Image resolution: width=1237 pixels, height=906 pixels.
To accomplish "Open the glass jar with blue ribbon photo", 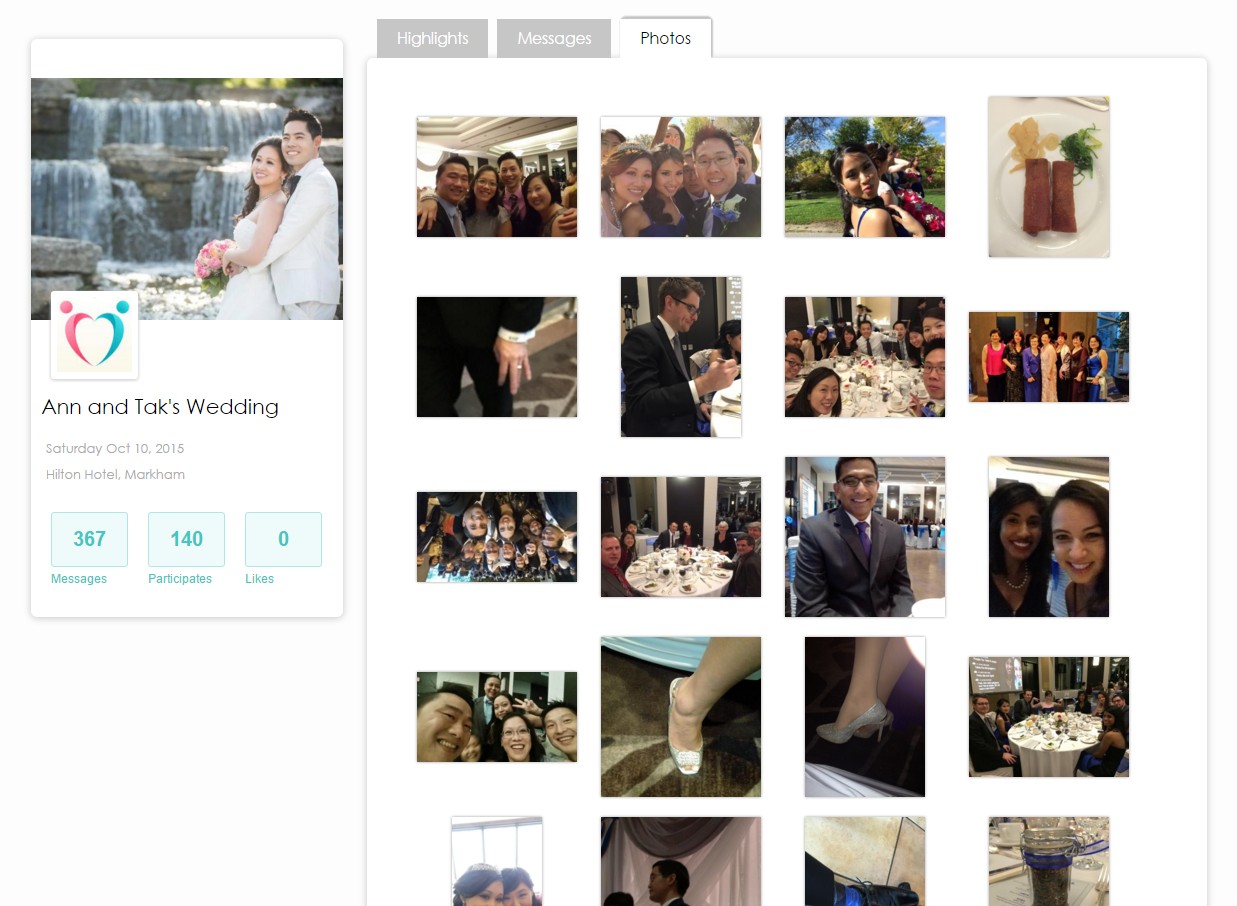I will pos(1049,861).
